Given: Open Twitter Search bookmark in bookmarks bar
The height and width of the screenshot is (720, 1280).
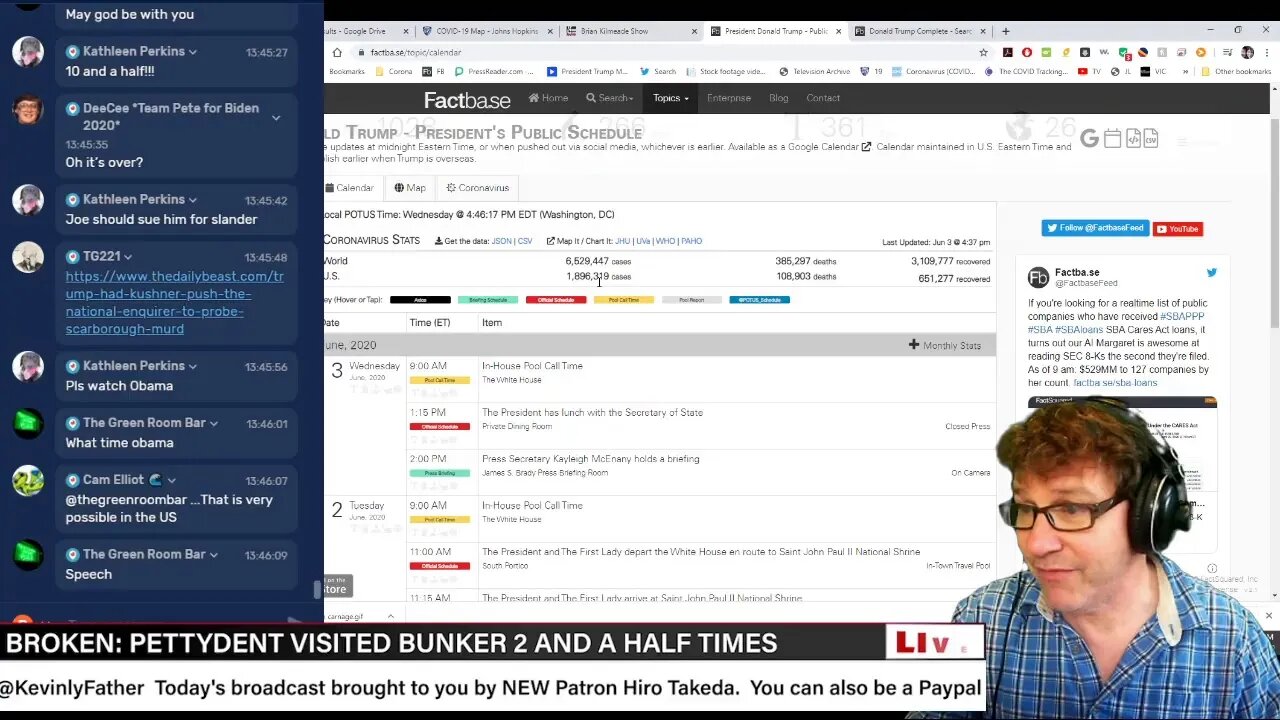Looking at the screenshot, I should [658, 72].
